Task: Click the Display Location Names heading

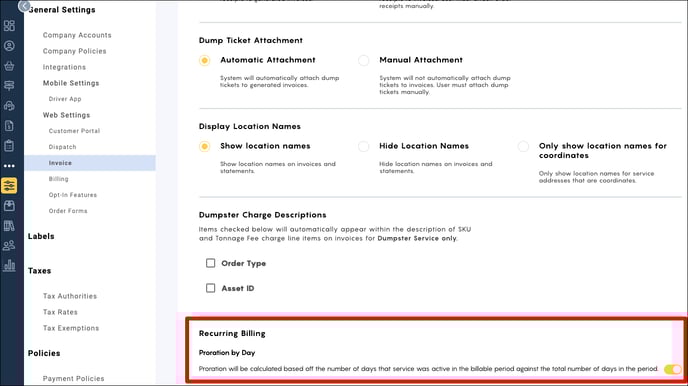Action: click(250, 126)
